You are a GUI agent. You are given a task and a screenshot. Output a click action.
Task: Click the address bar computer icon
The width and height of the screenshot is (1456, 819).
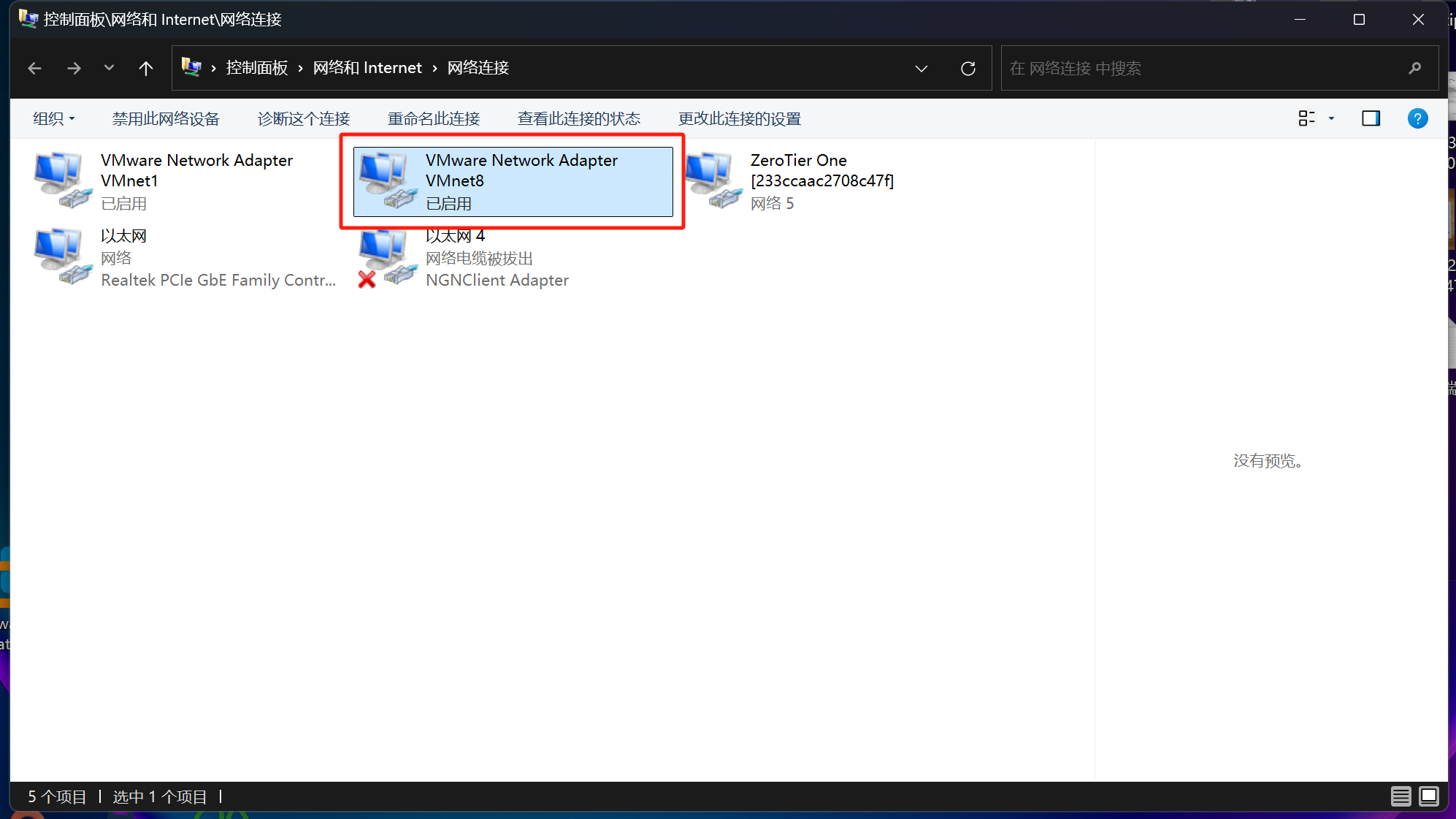pyautogui.click(x=191, y=67)
